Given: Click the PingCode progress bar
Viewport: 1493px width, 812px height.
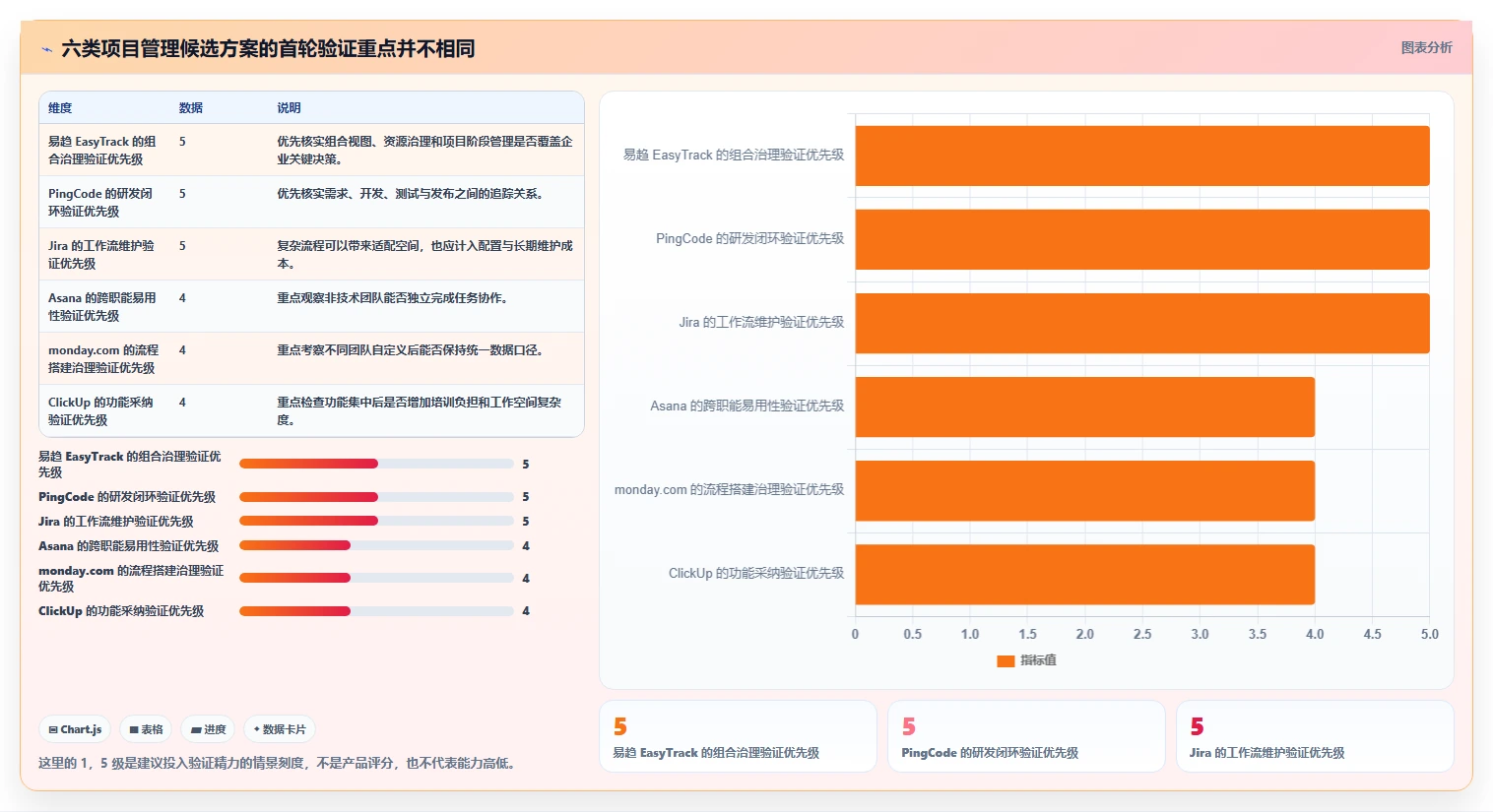Looking at the screenshot, I should click(x=376, y=496).
